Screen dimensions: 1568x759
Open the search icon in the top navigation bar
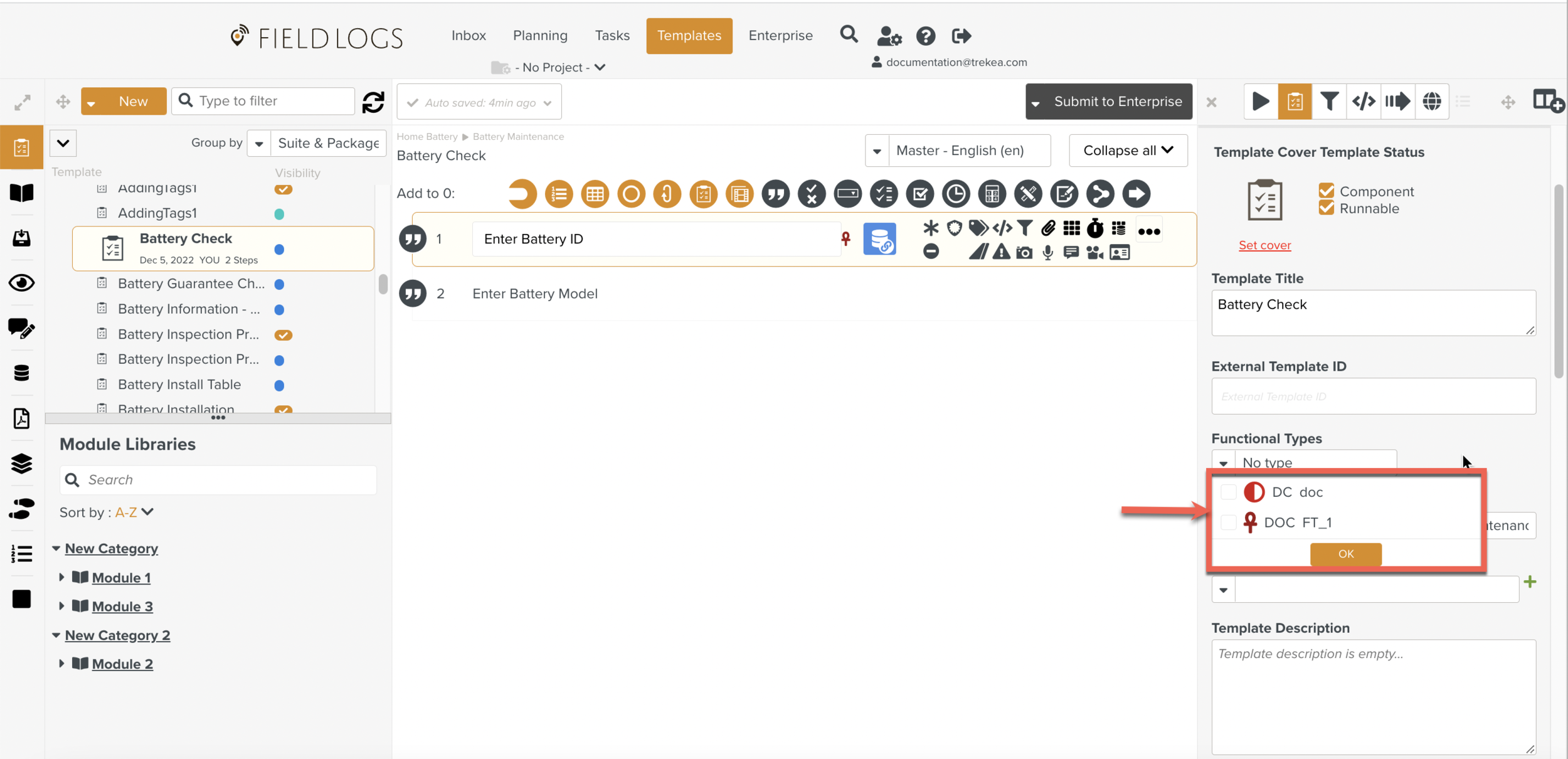[849, 34]
